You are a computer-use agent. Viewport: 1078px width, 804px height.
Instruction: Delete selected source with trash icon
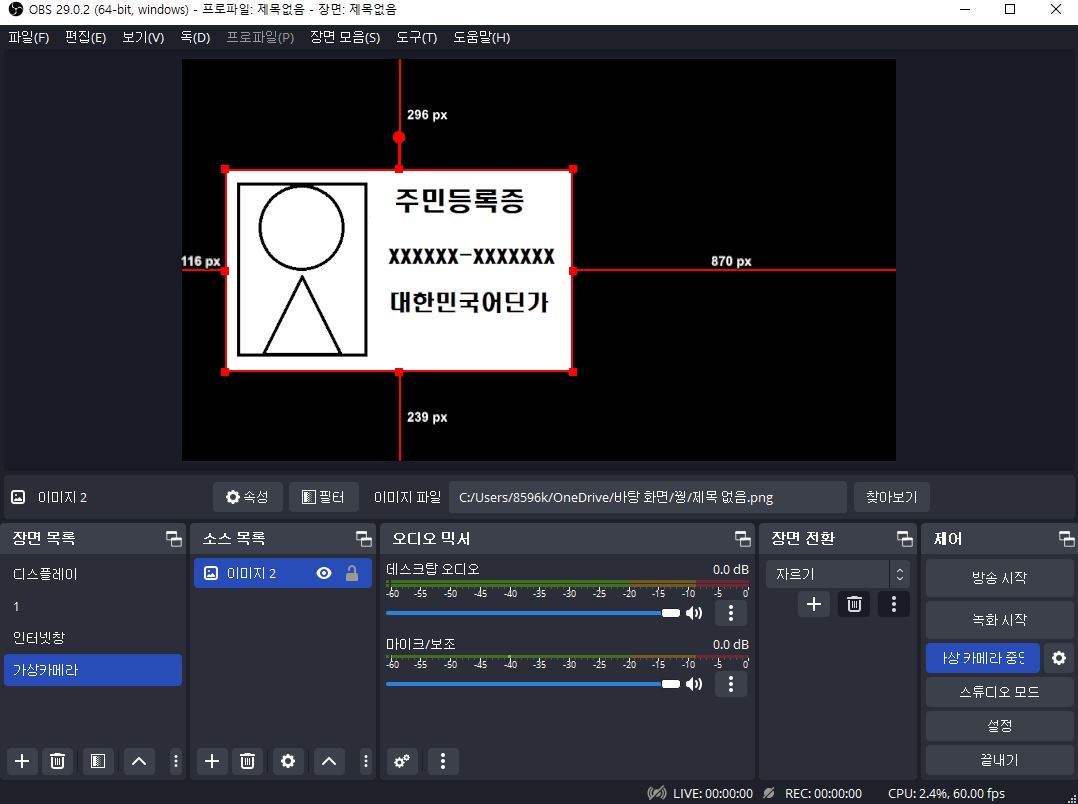248,761
